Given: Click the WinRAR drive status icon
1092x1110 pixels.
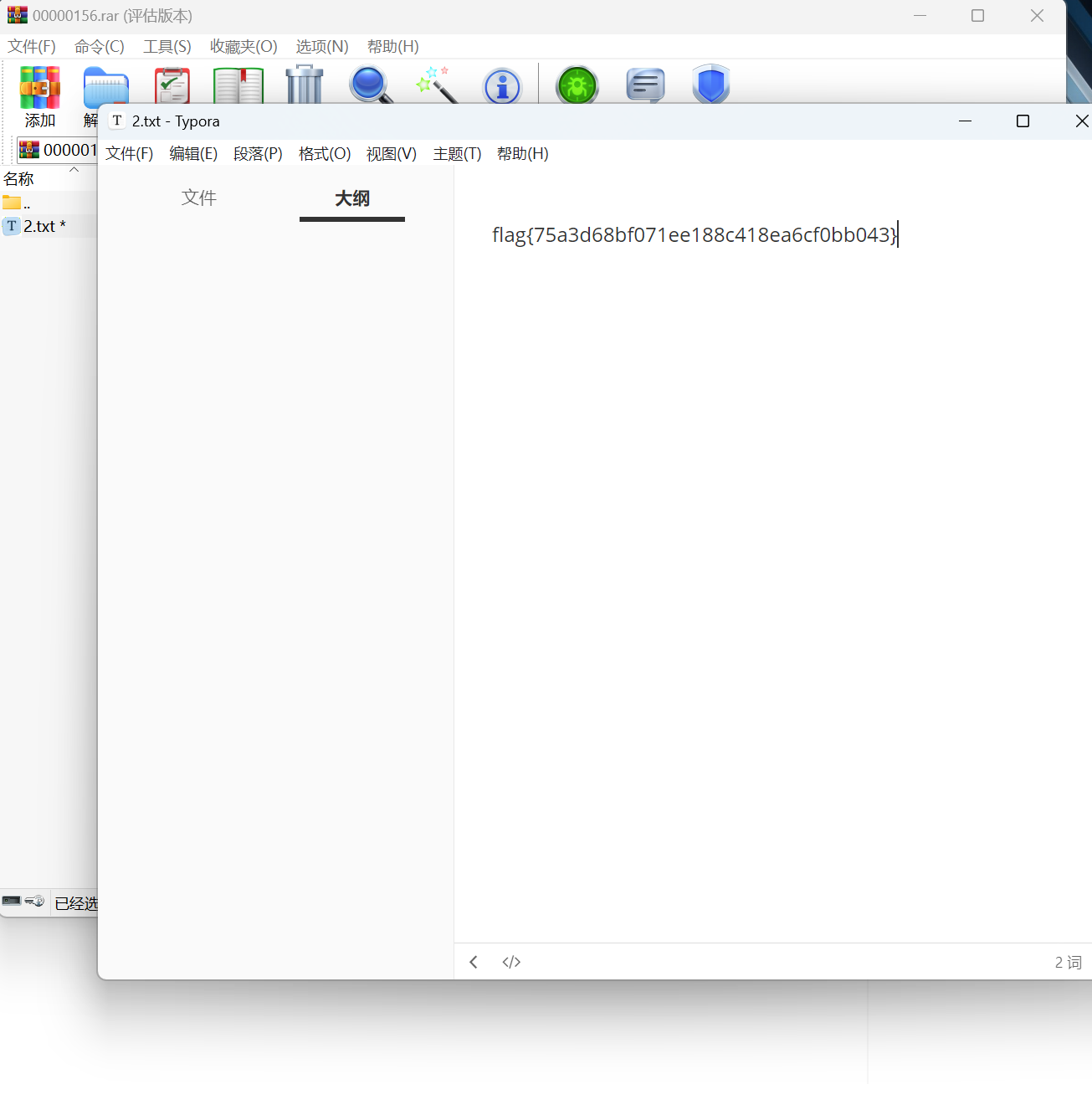Looking at the screenshot, I should [12, 901].
